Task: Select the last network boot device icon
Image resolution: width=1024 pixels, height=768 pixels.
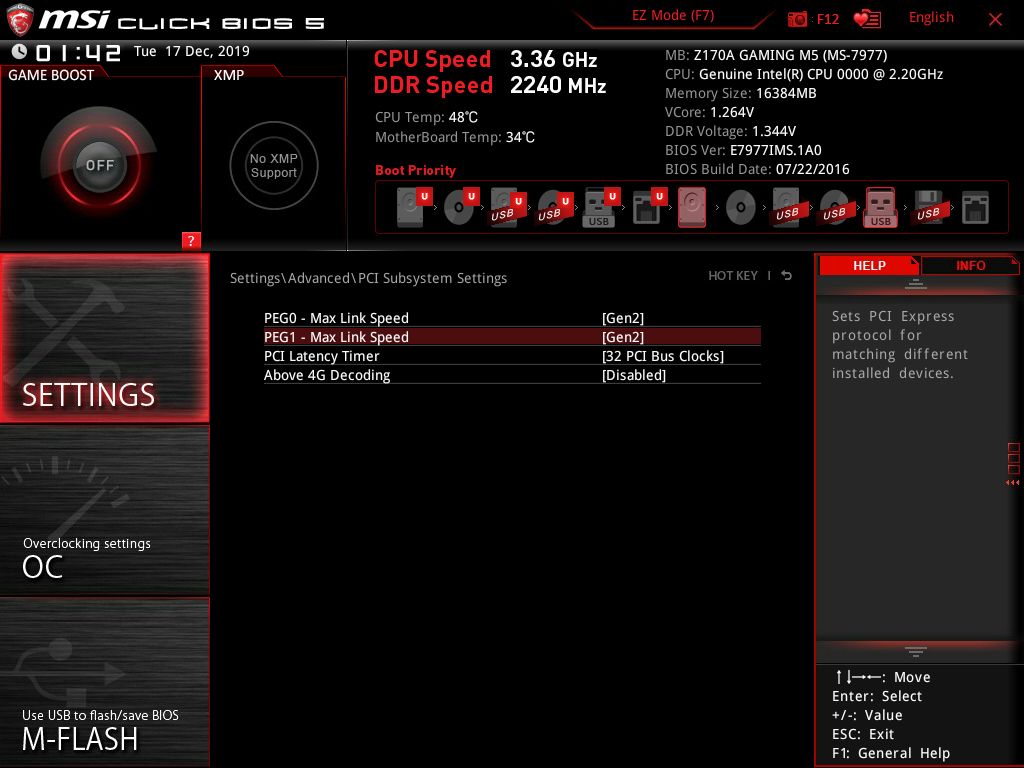Action: click(975, 208)
